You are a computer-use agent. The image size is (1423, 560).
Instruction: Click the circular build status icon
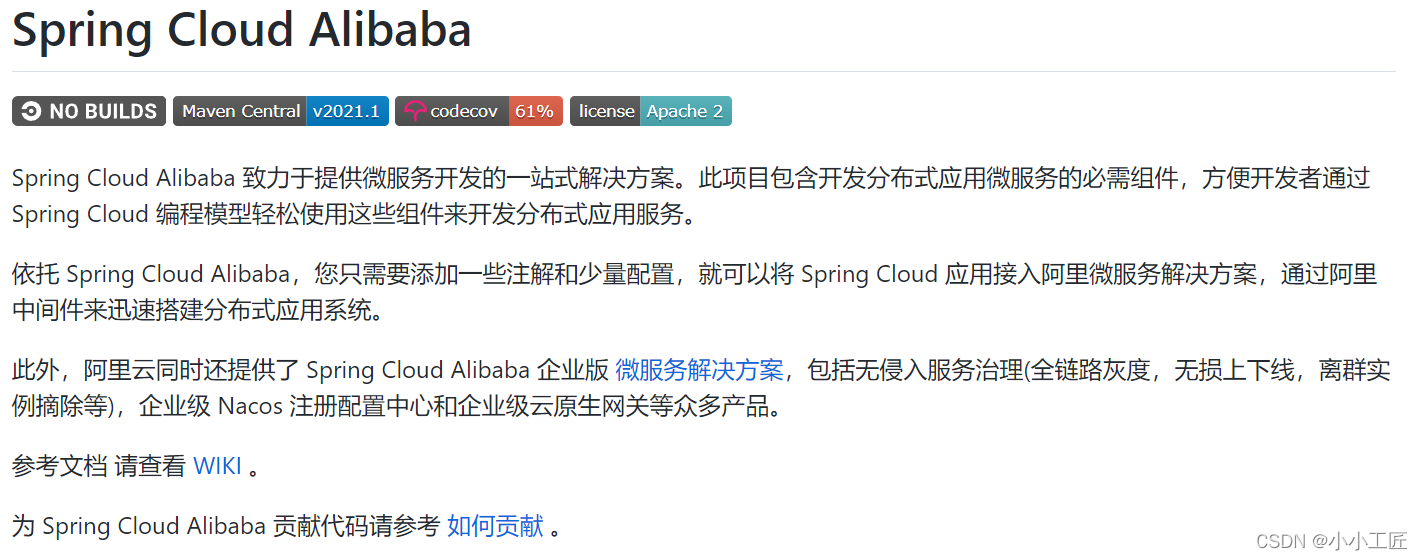tap(31, 111)
